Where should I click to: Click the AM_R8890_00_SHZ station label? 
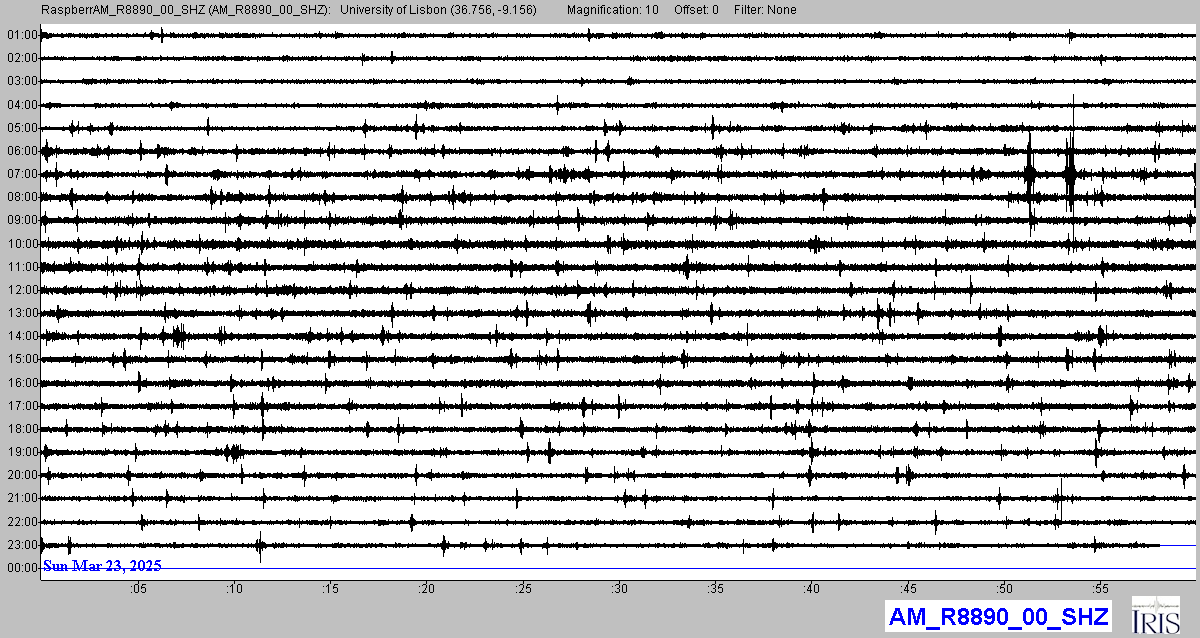click(997, 618)
